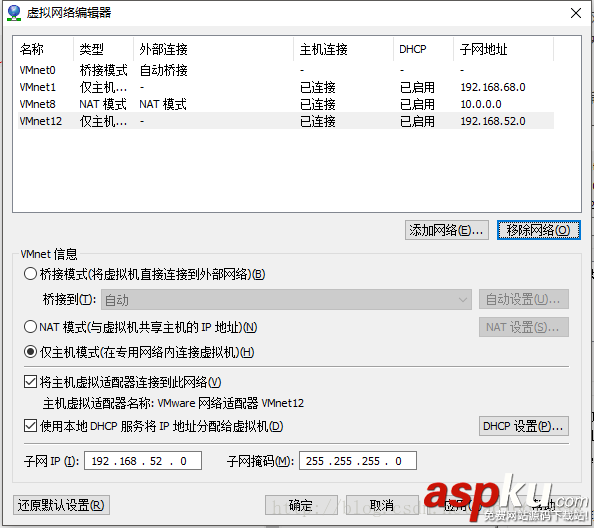Click the 移除网络(O) button

[x=538, y=230]
